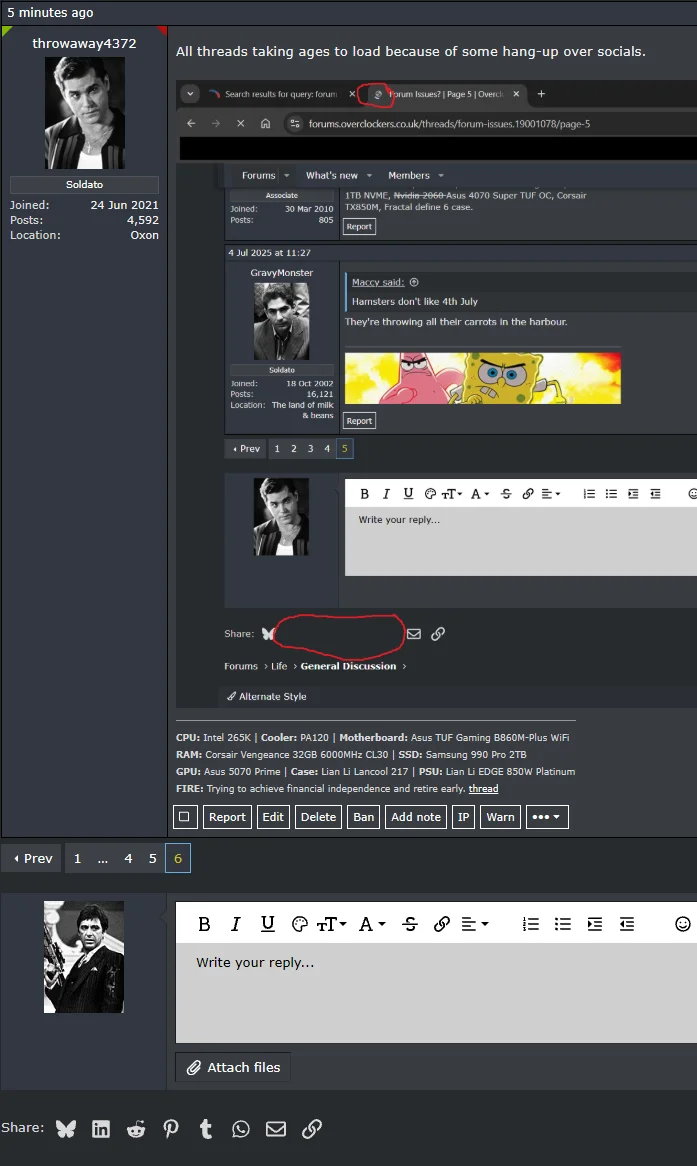Viewport: 697px width, 1166px height.
Task: Share thread on Reddit
Action: pyautogui.click(x=136, y=1129)
